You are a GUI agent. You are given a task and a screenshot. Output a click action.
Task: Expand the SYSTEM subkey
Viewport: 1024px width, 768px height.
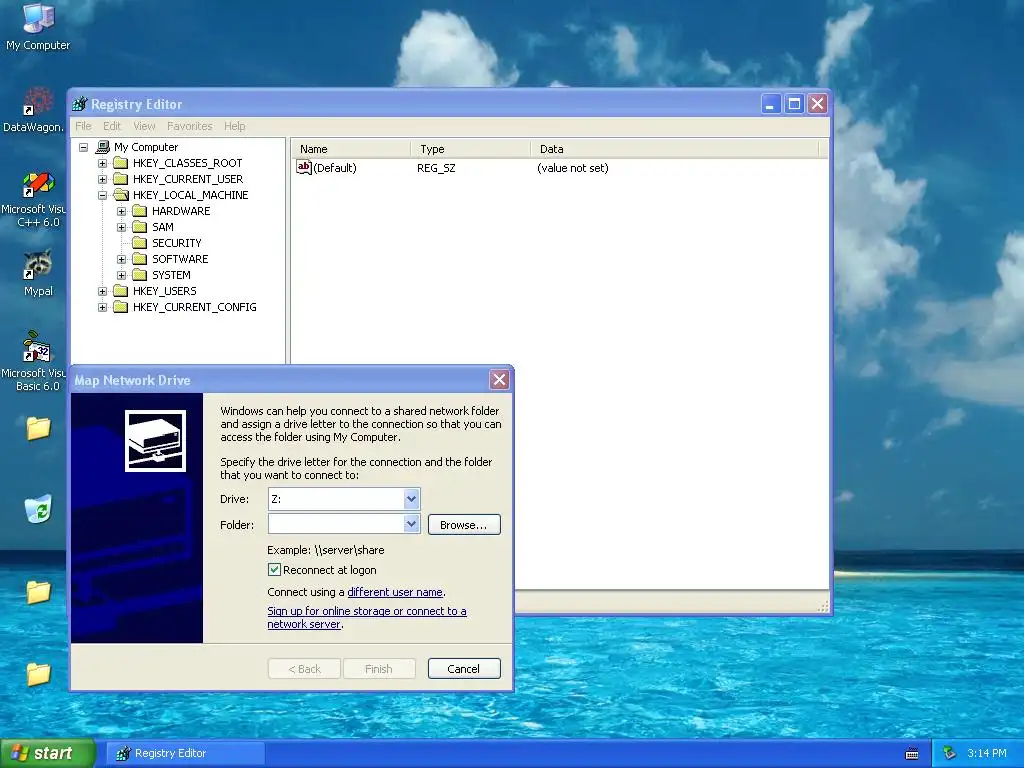[x=121, y=275]
